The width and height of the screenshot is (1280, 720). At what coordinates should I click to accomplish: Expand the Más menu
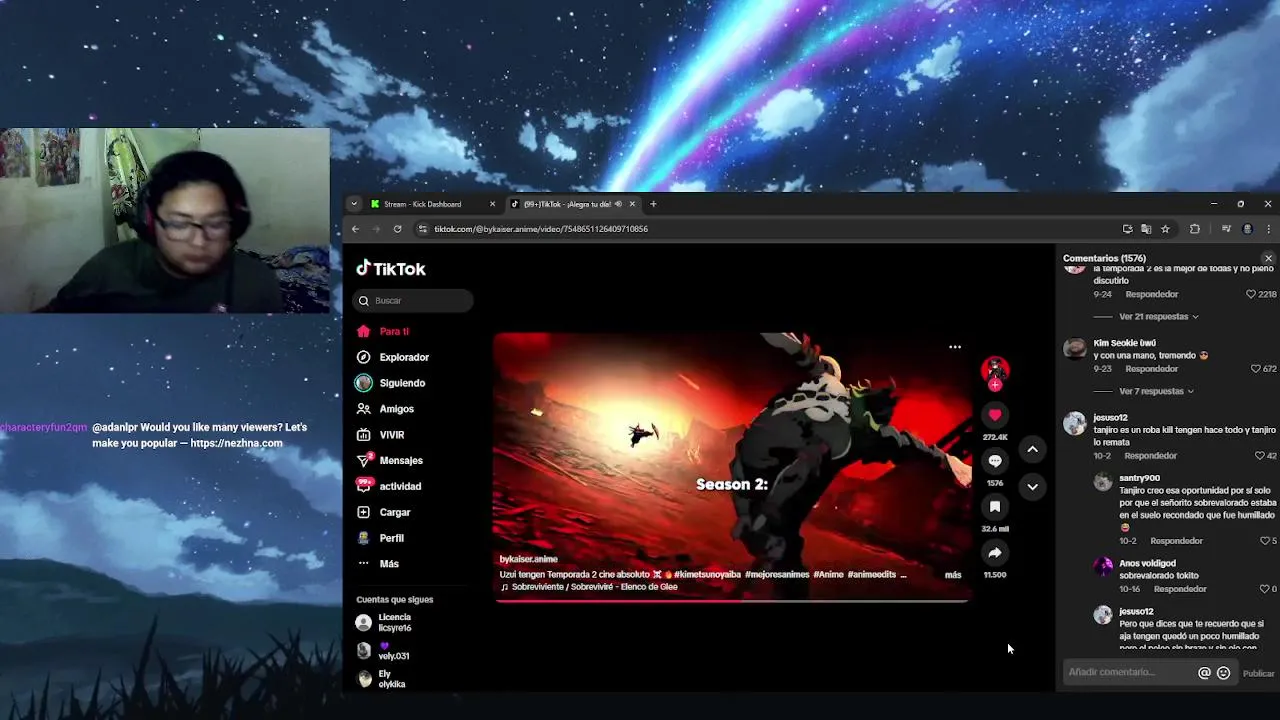388,564
